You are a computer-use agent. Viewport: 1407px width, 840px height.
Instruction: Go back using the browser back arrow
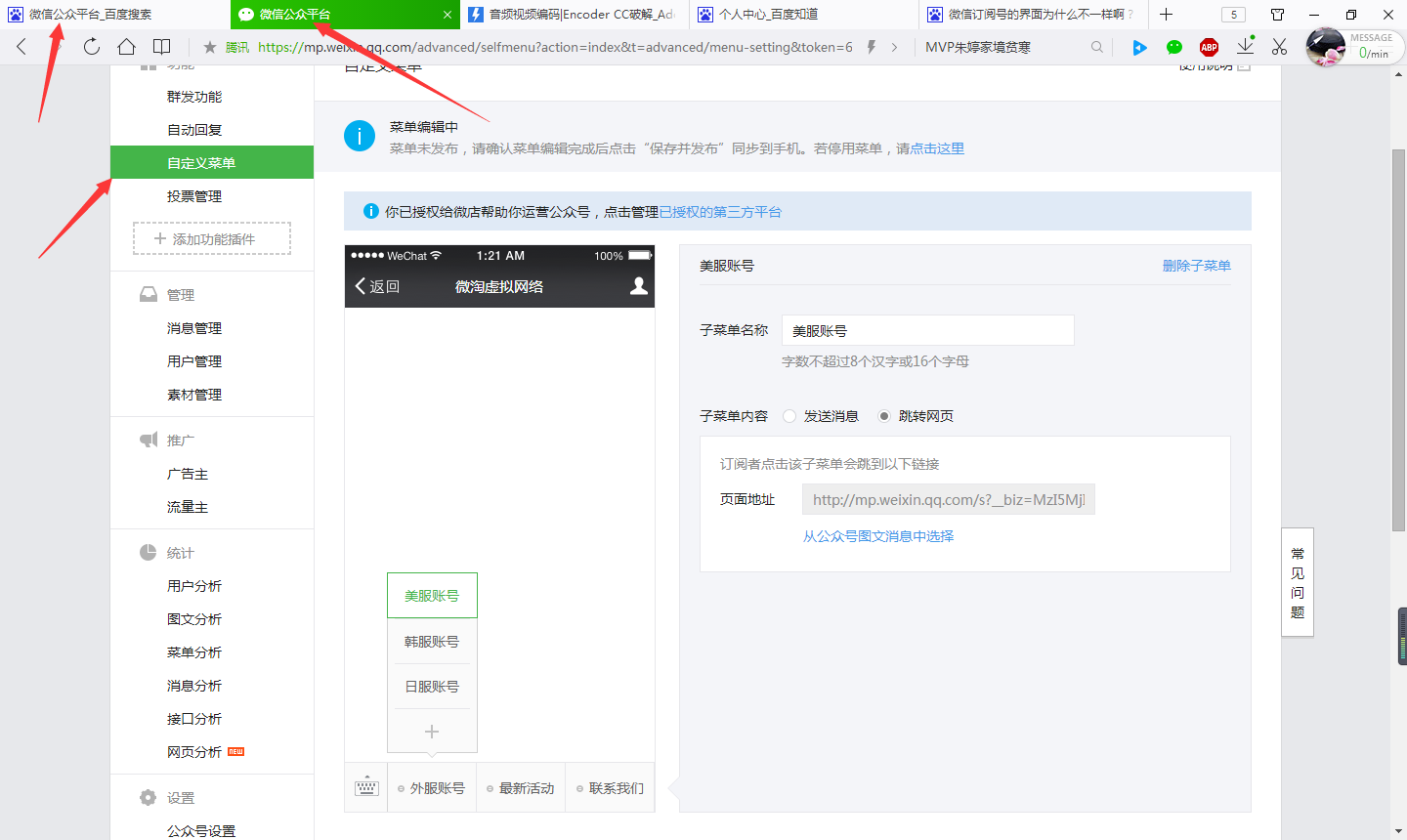(21, 46)
